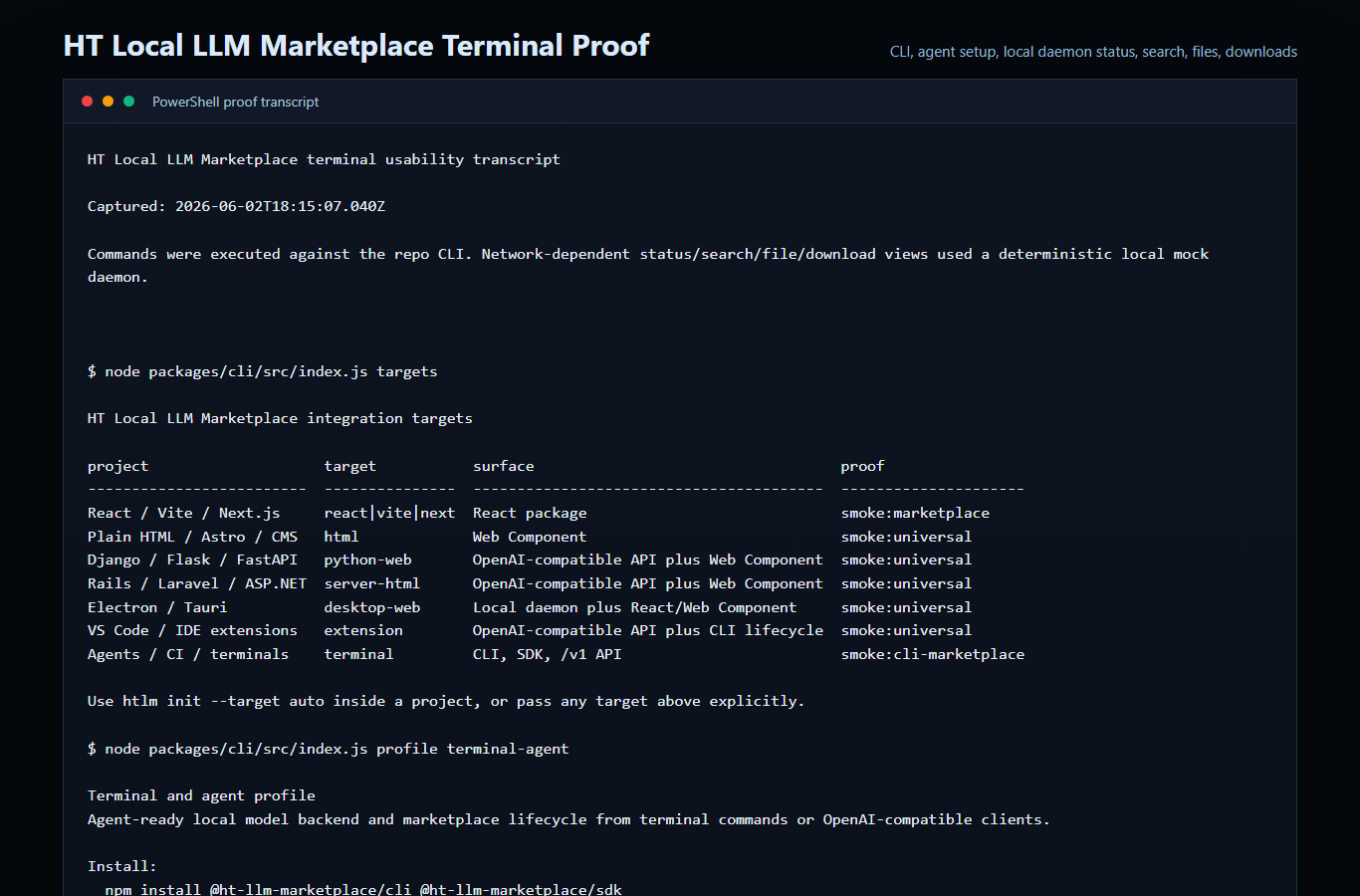This screenshot has width=1360, height=896.
Task: Click the page heading 'HT Local LLM Marketplace Terminal Proof'
Action: tap(356, 46)
